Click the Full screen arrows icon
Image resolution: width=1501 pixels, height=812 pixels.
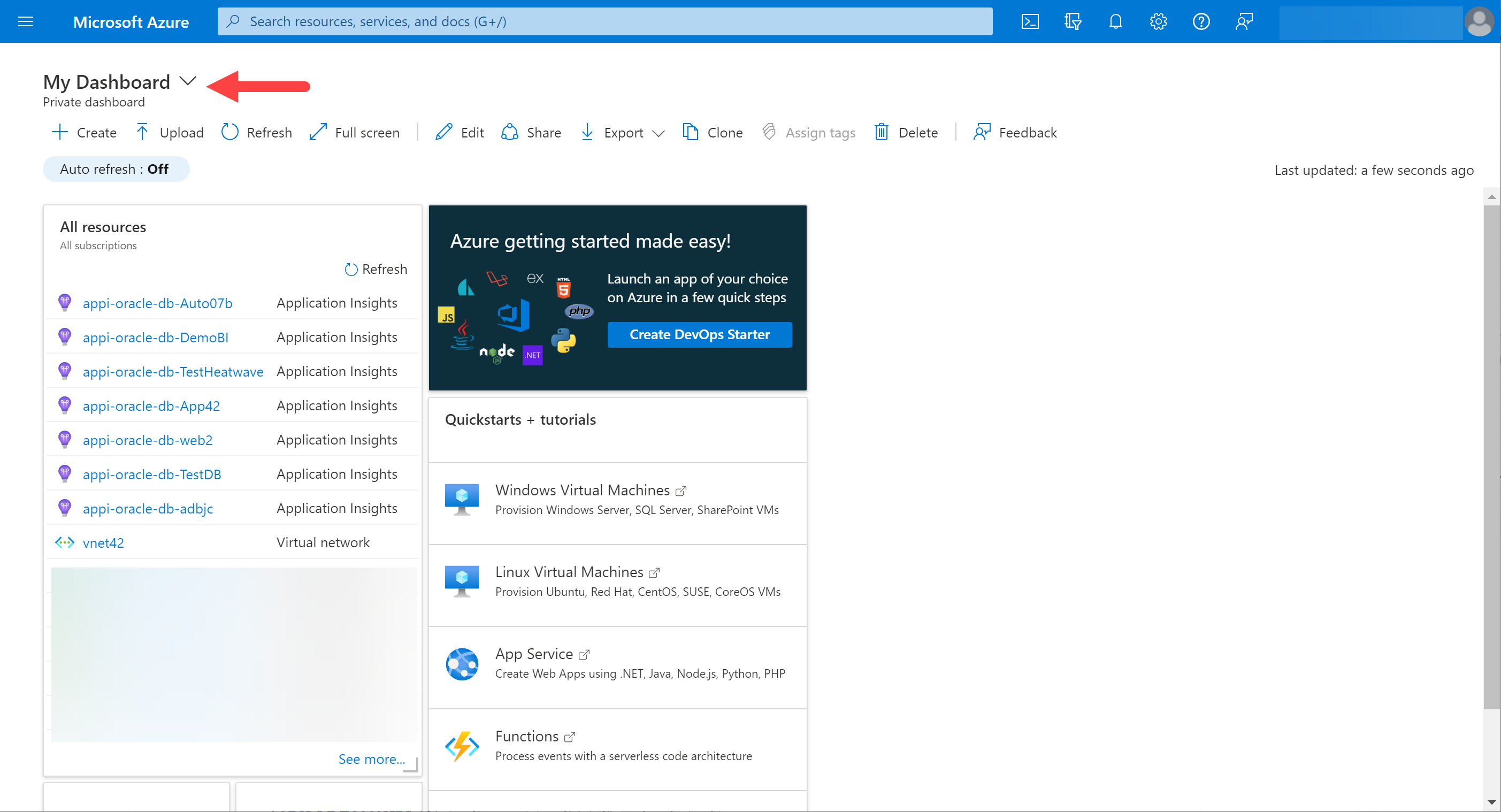(x=318, y=132)
